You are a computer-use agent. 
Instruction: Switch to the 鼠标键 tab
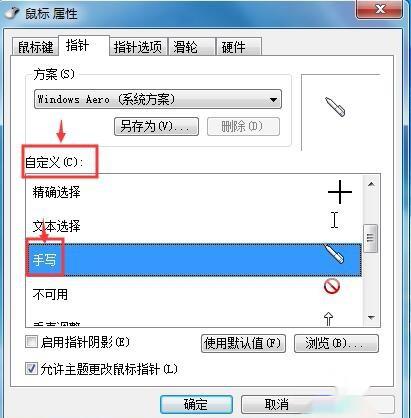tap(35, 47)
